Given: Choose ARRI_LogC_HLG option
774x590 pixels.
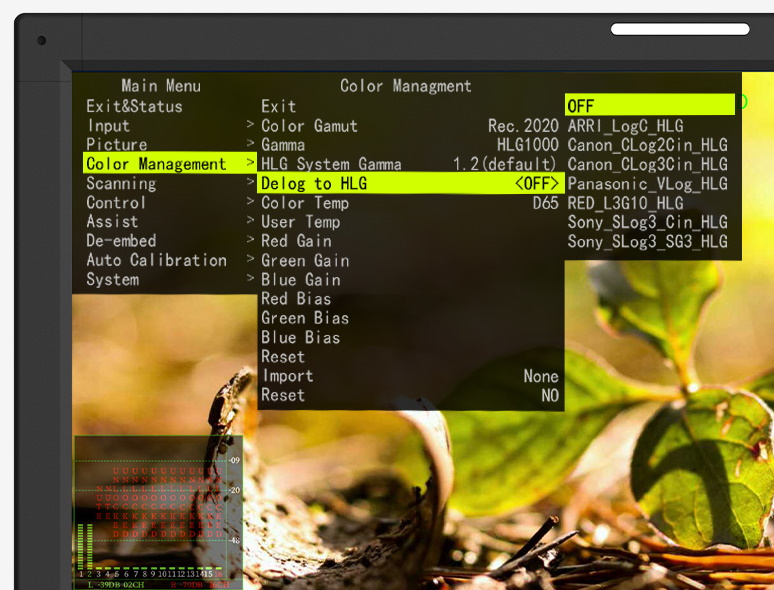Looking at the screenshot, I should click(625, 126).
